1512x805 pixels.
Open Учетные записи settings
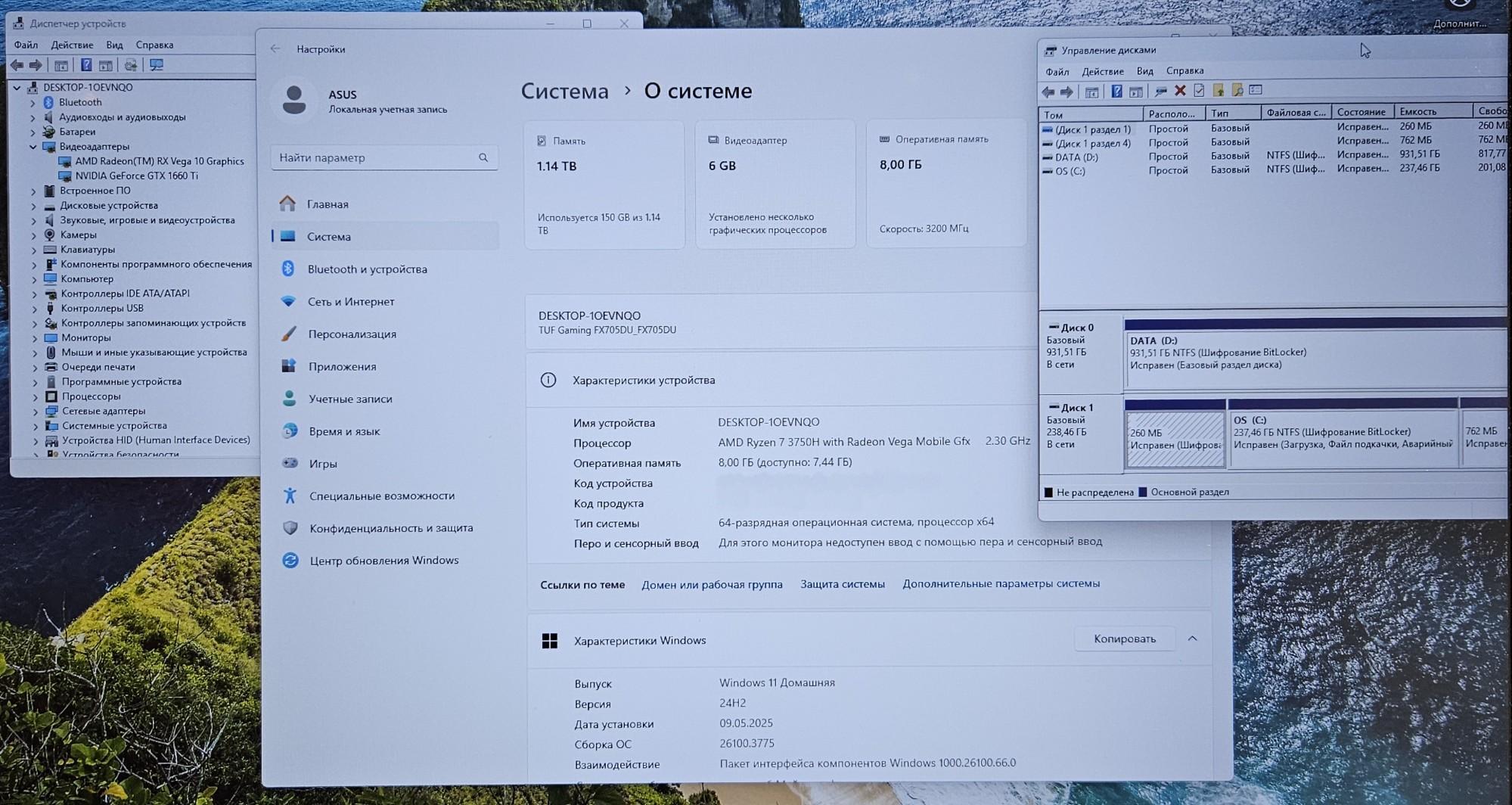385,399
